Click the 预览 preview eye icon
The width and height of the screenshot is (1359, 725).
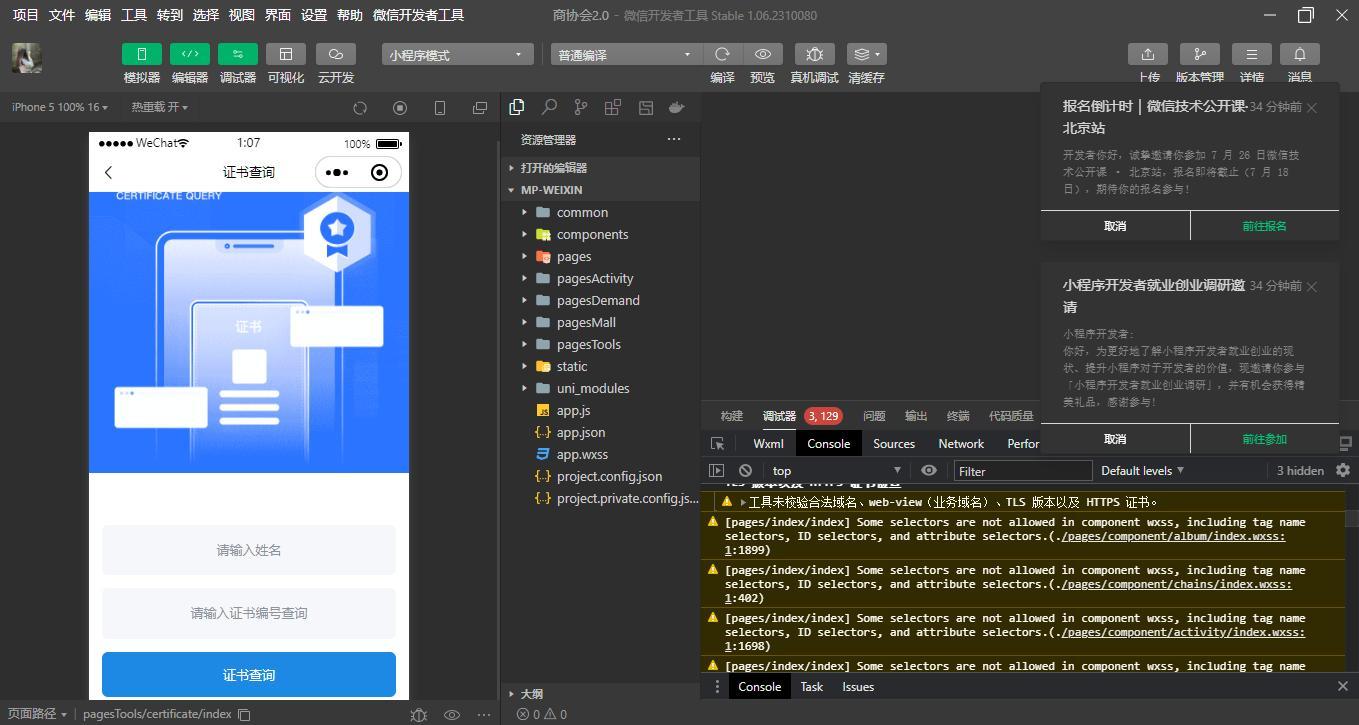[763, 54]
